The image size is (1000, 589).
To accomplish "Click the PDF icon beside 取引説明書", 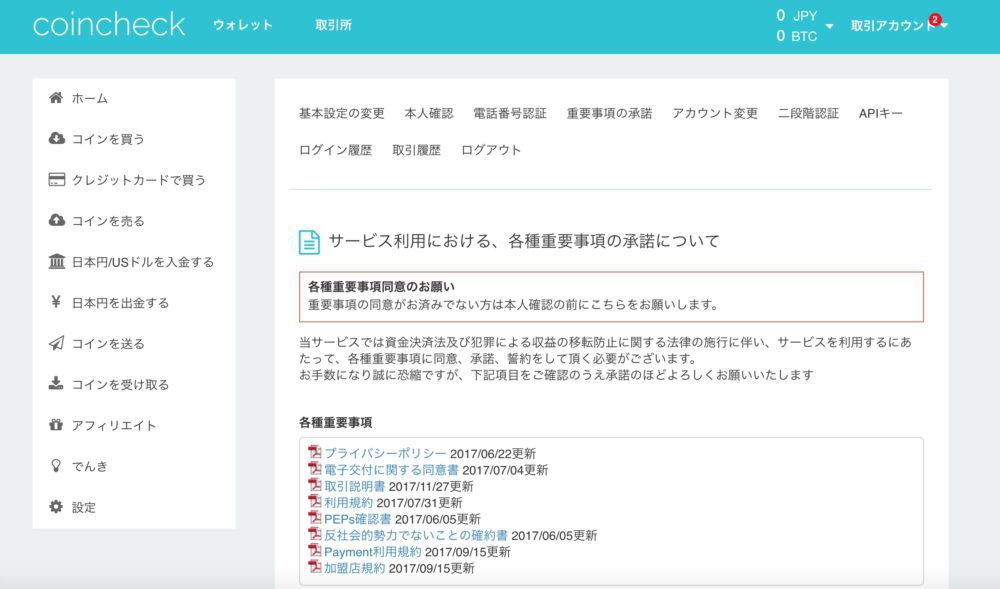I will point(314,485).
